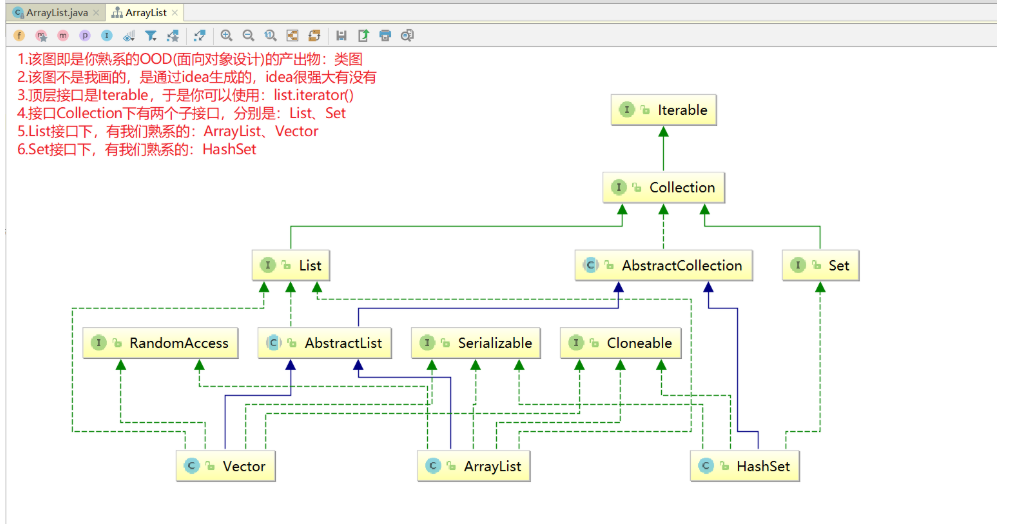Select the AbstractCollection class node
The width and height of the screenshot is (1010, 524).
tap(664, 266)
